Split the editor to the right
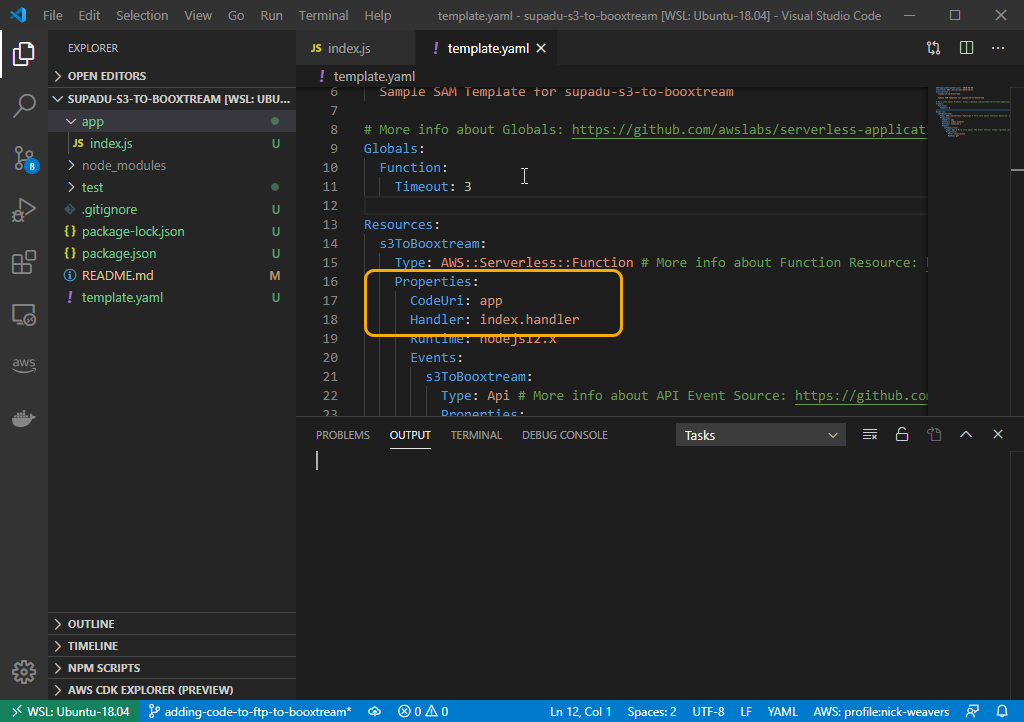Image resolution: width=1024 pixels, height=722 pixels. point(966,48)
